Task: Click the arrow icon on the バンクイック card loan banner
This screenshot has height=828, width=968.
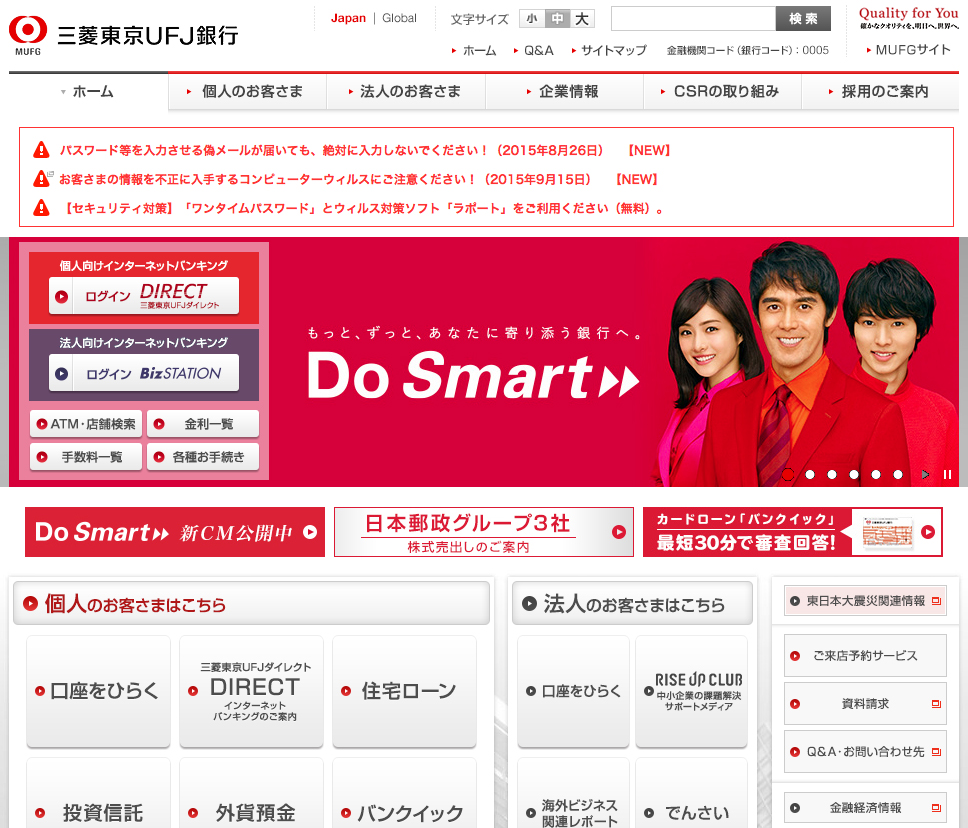Action: (927, 532)
